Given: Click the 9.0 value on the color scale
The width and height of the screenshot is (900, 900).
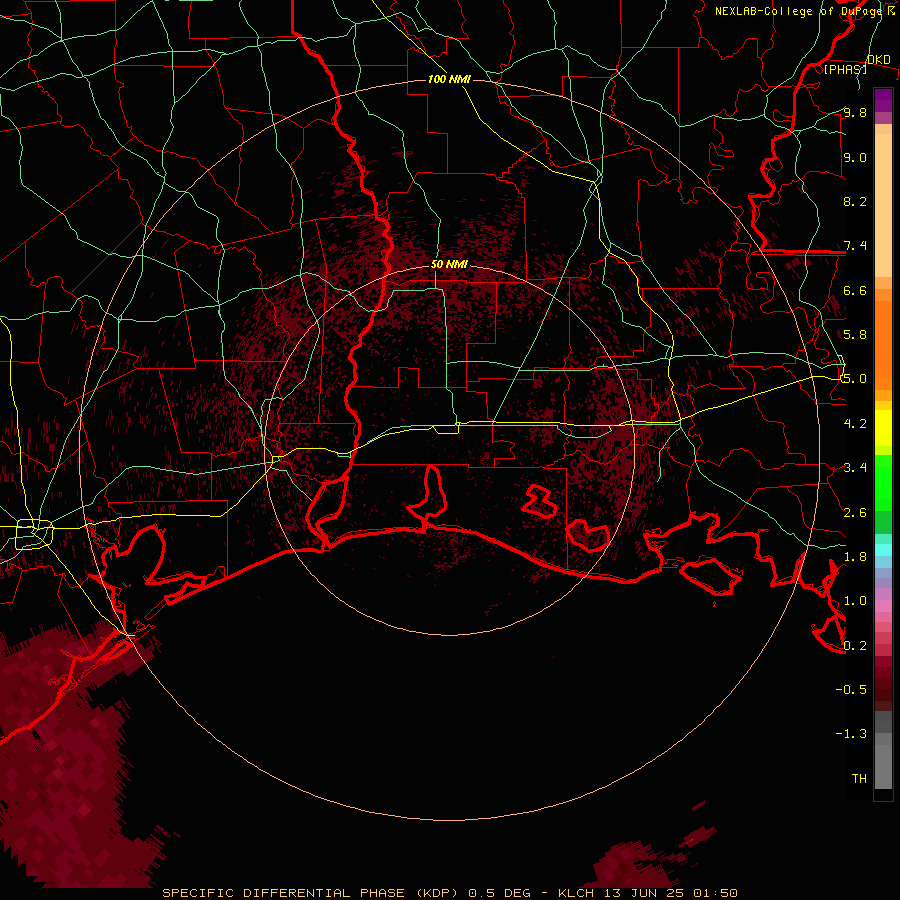Looking at the screenshot, I should coord(855,157).
